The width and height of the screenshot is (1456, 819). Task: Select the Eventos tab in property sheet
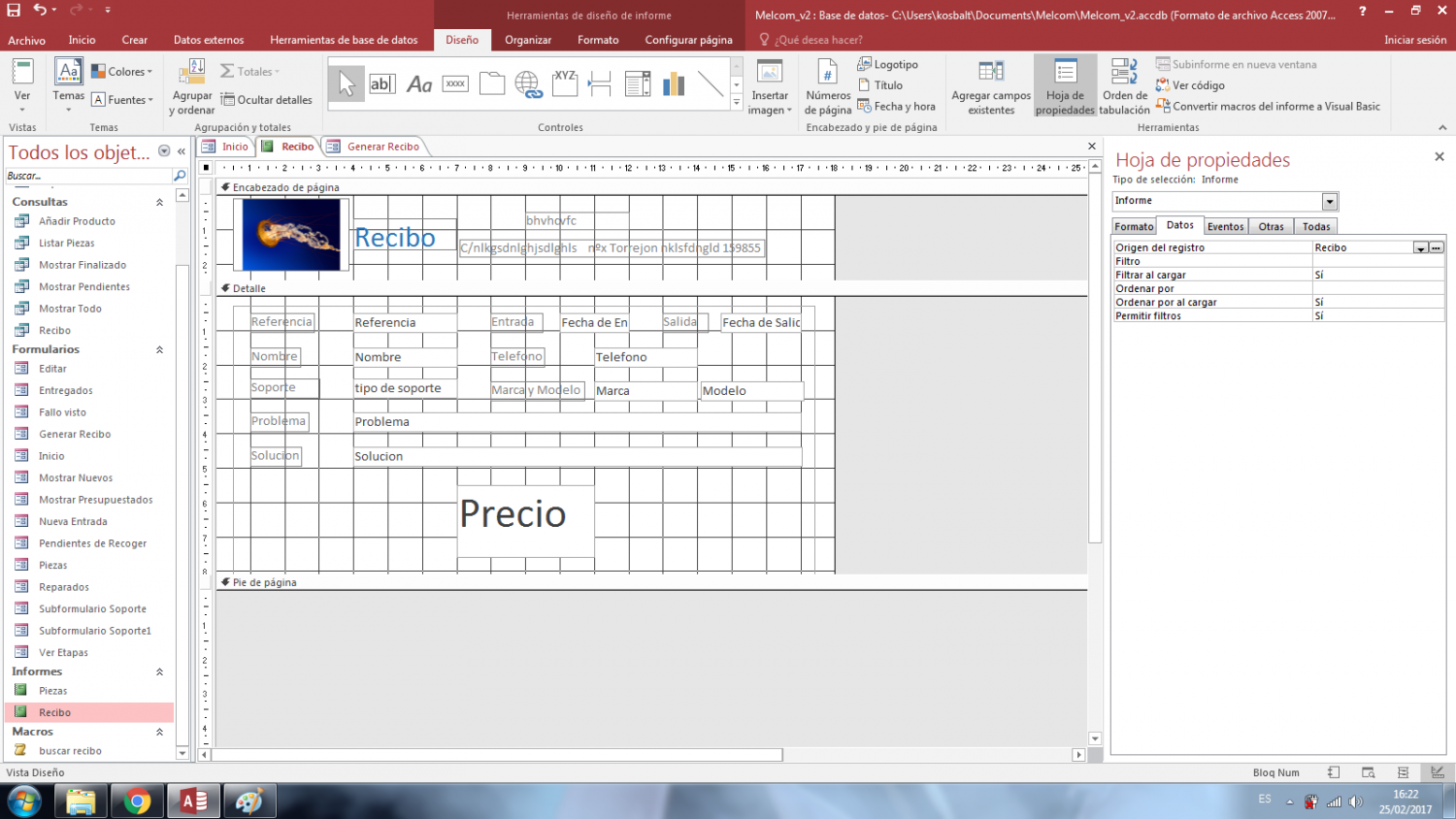point(1225,227)
